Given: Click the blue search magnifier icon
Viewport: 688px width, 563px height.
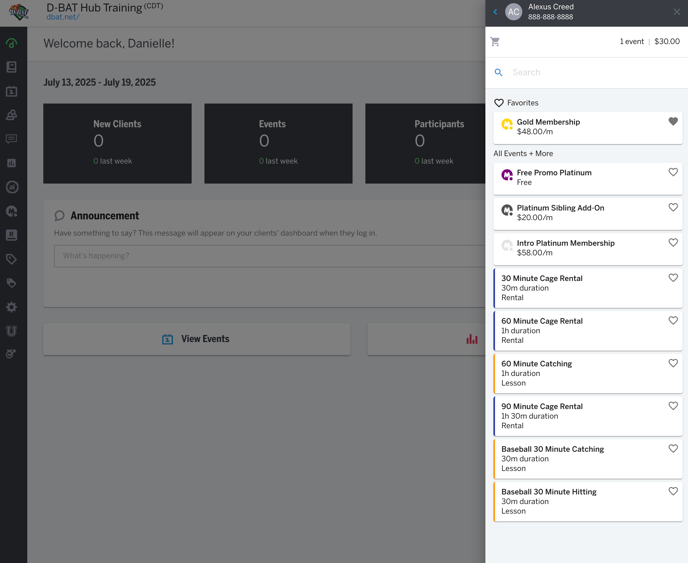Looking at the screenshot, I should [x=498, y=72].
